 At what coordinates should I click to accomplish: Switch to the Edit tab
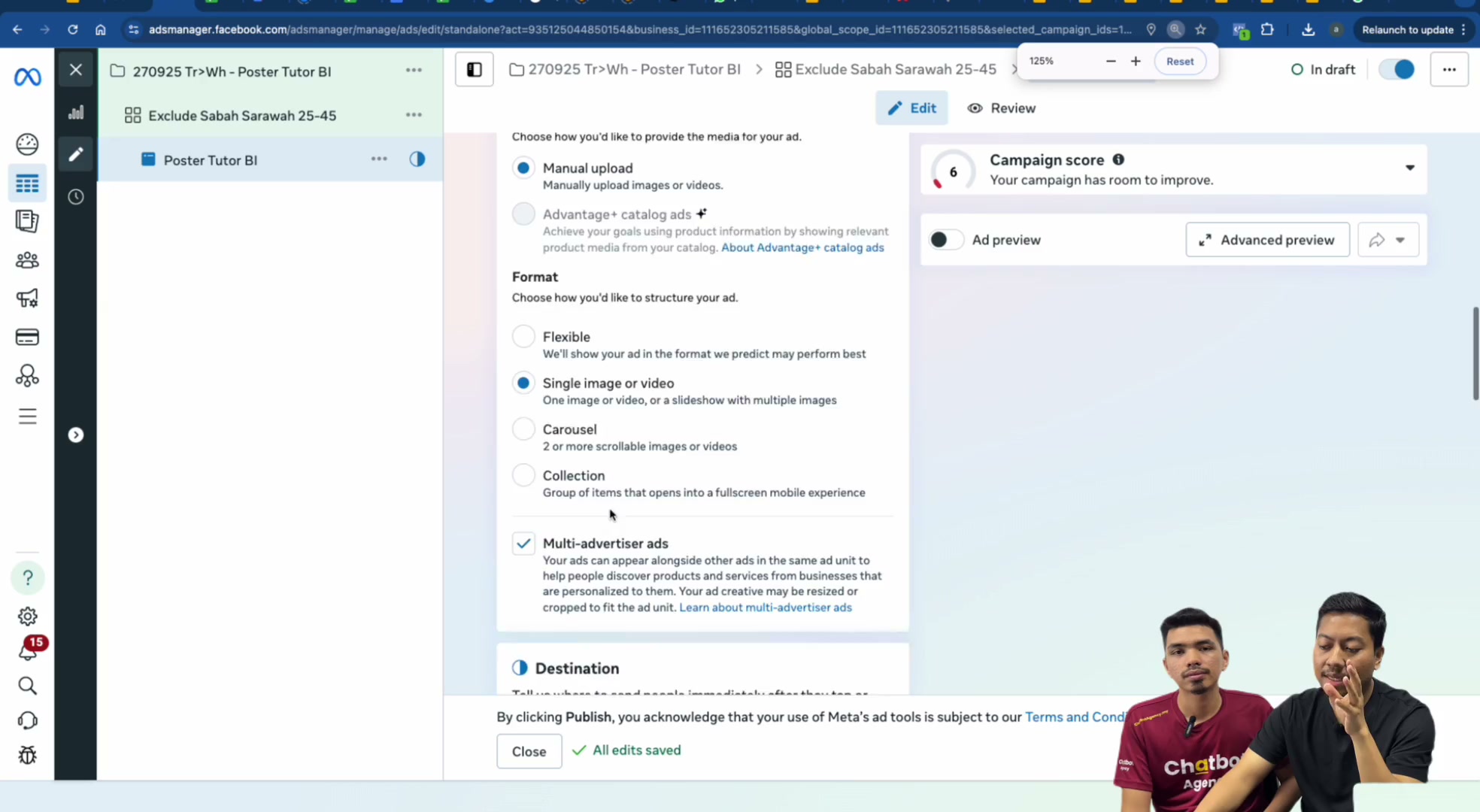click(x=911, y=108)
